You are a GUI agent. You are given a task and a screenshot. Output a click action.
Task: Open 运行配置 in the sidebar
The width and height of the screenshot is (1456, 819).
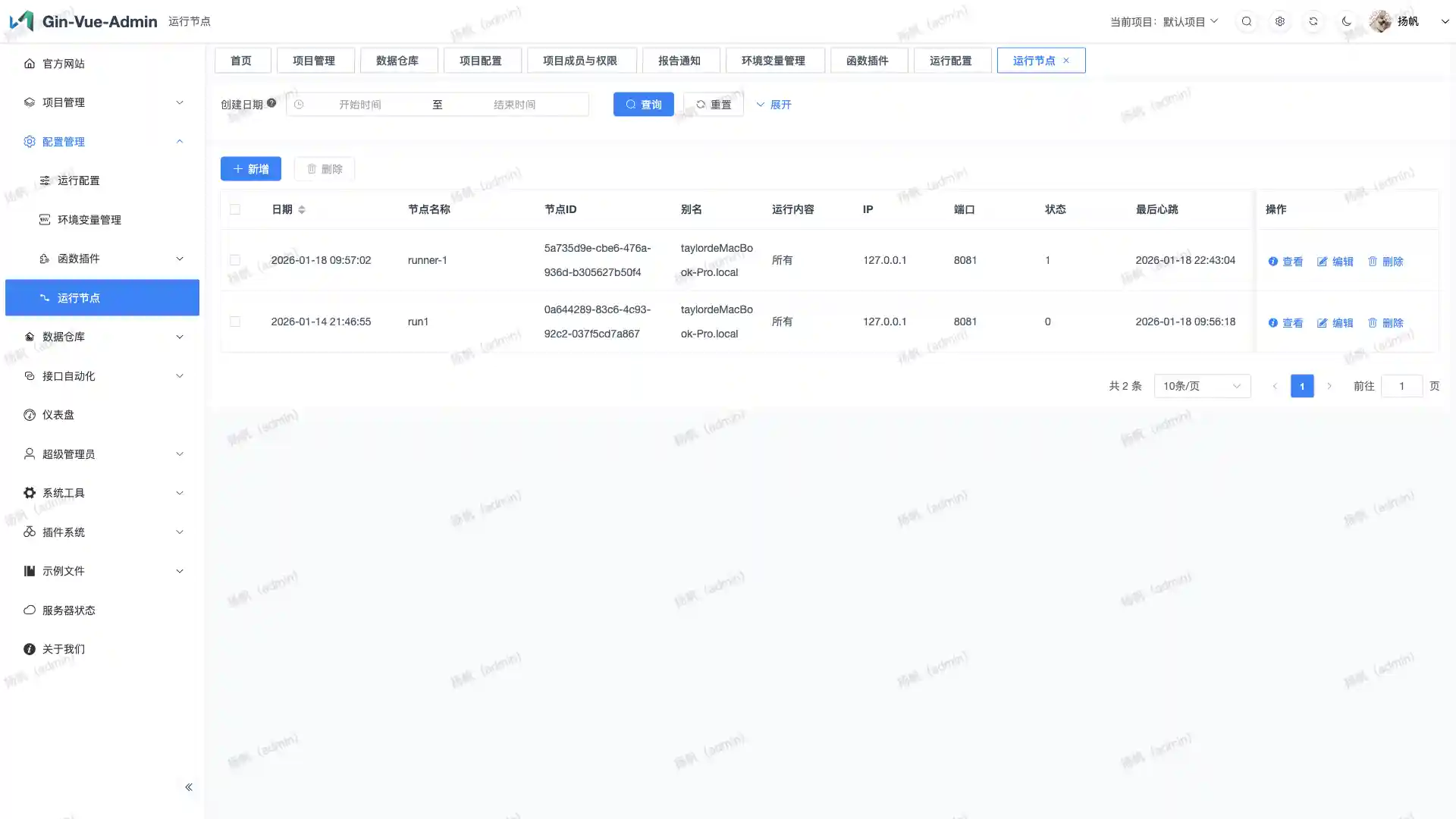(79, 180)
